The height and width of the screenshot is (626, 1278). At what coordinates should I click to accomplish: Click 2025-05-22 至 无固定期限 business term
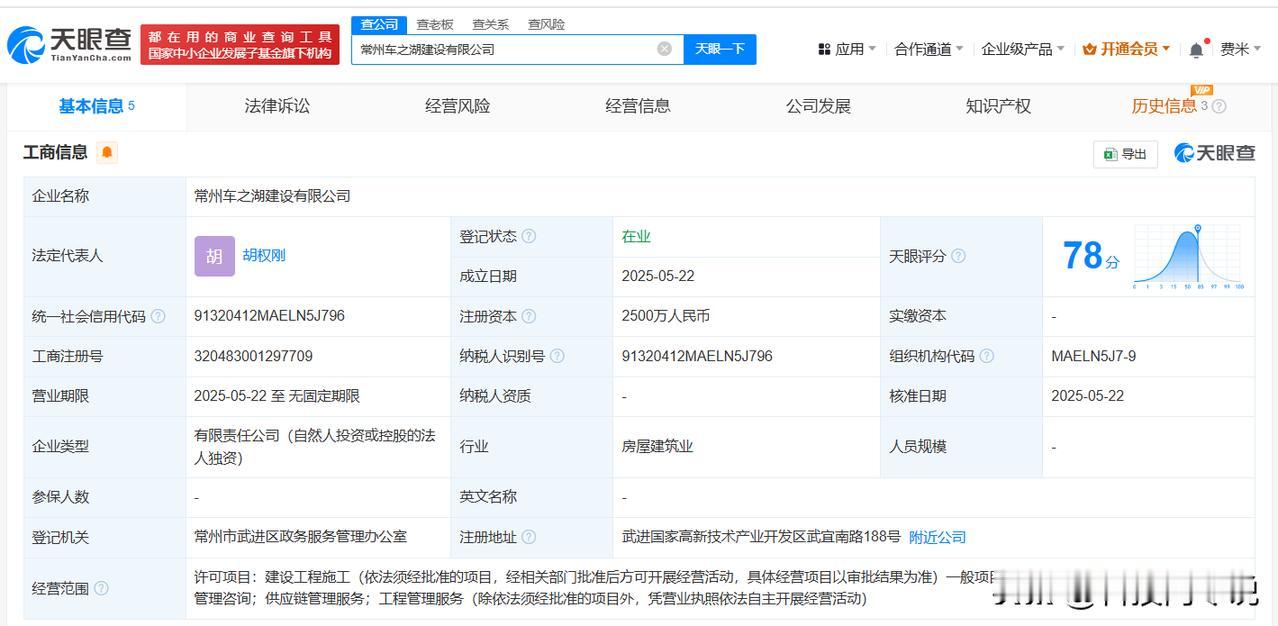[x=277, y=396]
